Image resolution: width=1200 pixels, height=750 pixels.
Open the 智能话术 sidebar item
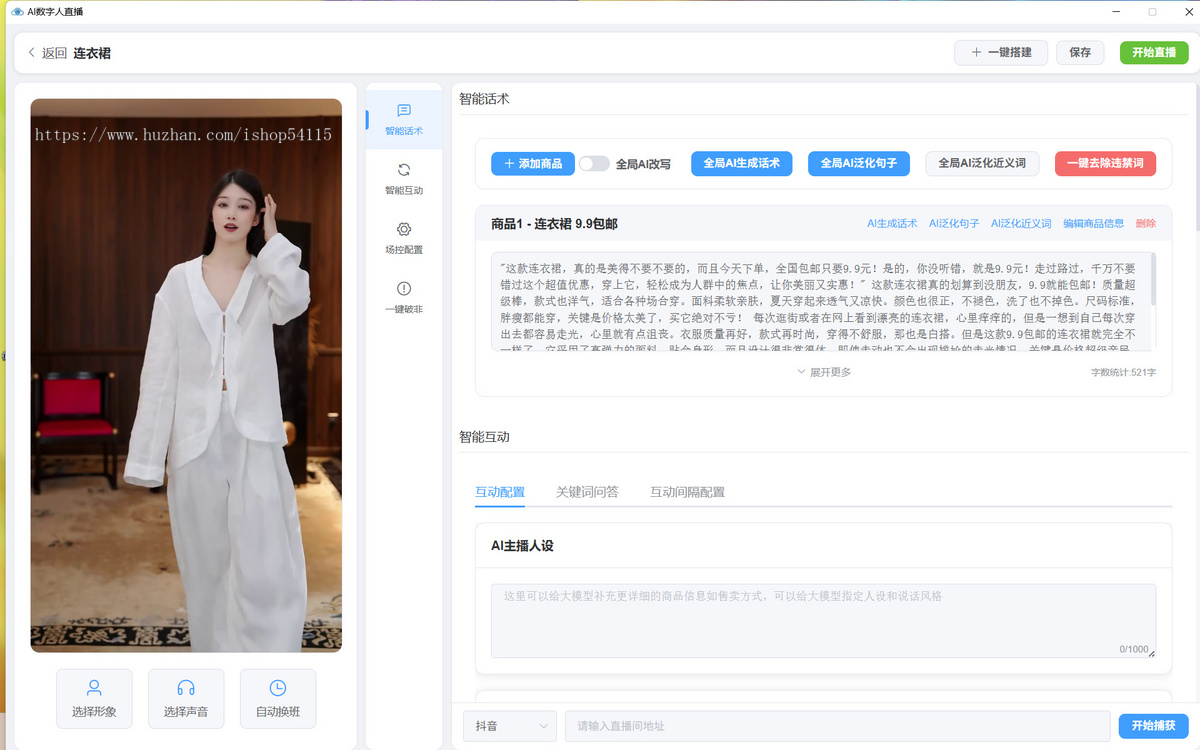pos(404,120)
